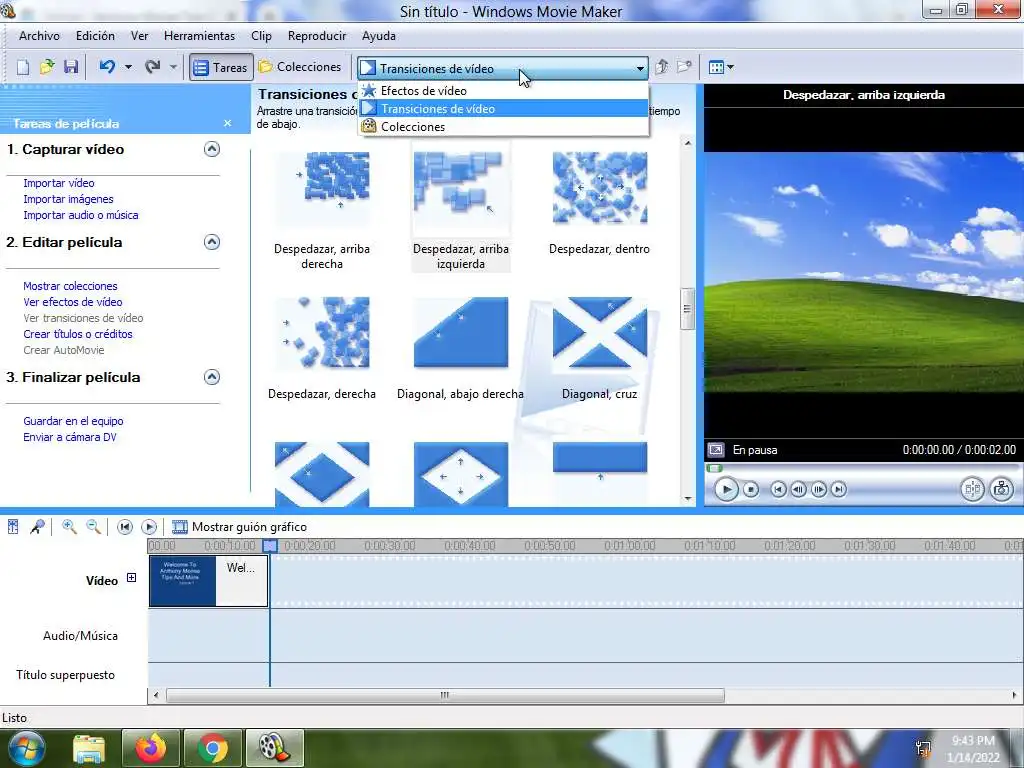Select Diagonal, abajo derecha transition

point(460,347)
